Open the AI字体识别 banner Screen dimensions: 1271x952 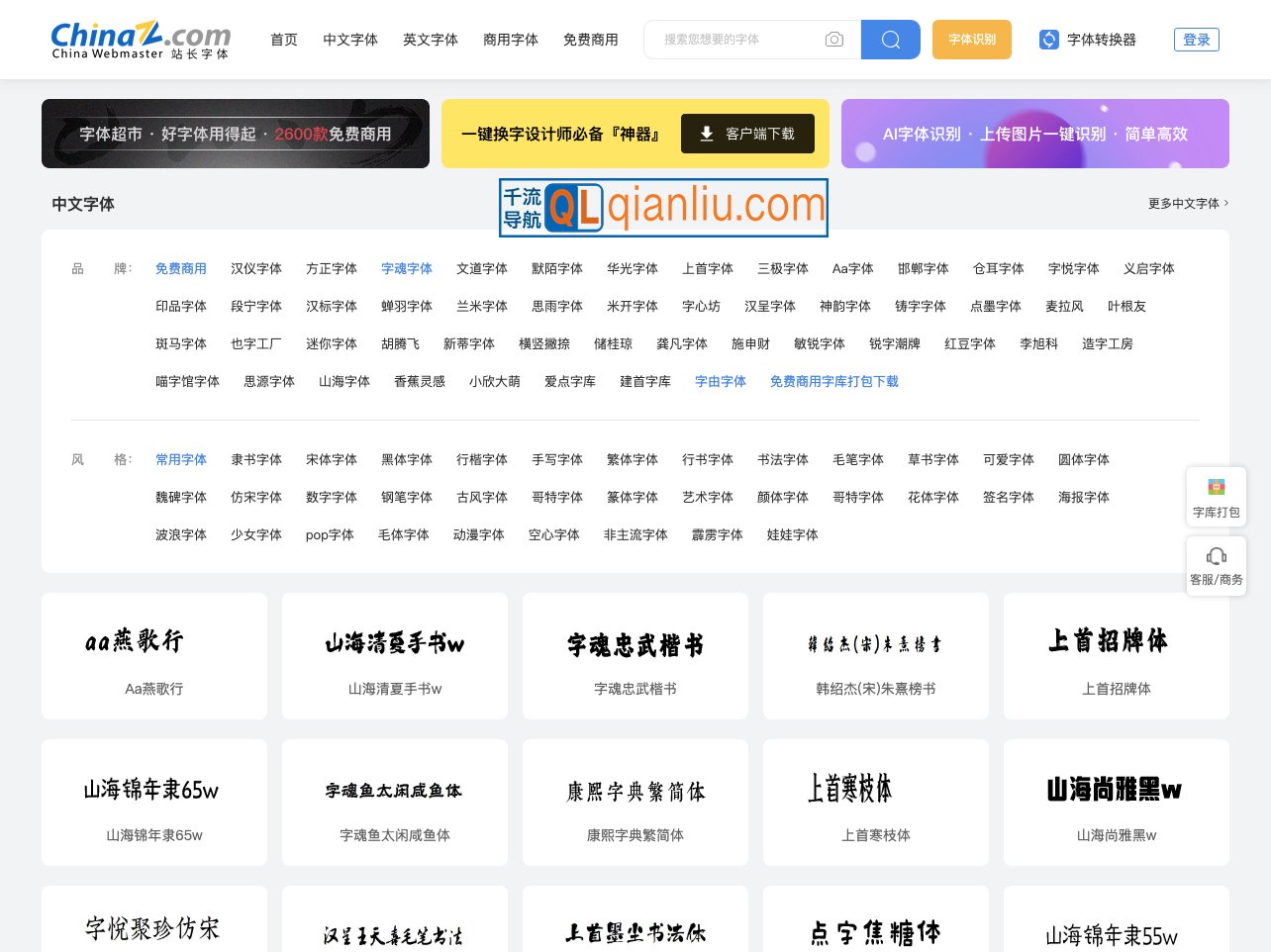pos(1035,134)
